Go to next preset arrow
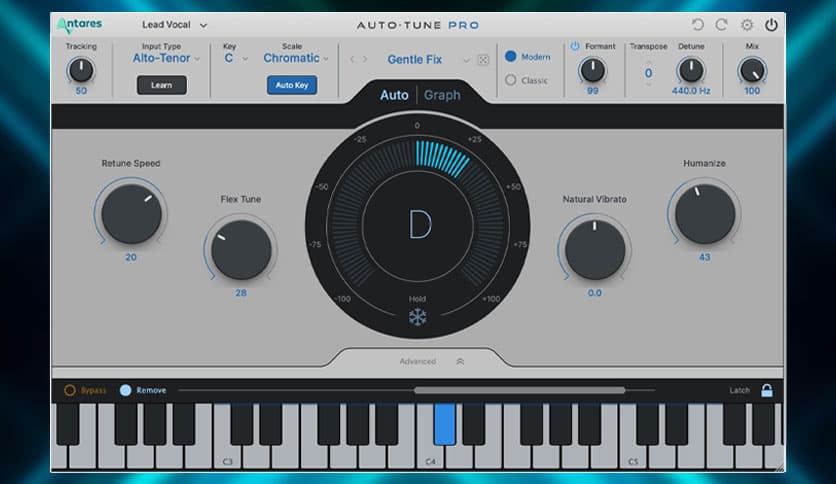Image resolution: width=836 pixels, height=484 pixels. [x=365, y=59]
